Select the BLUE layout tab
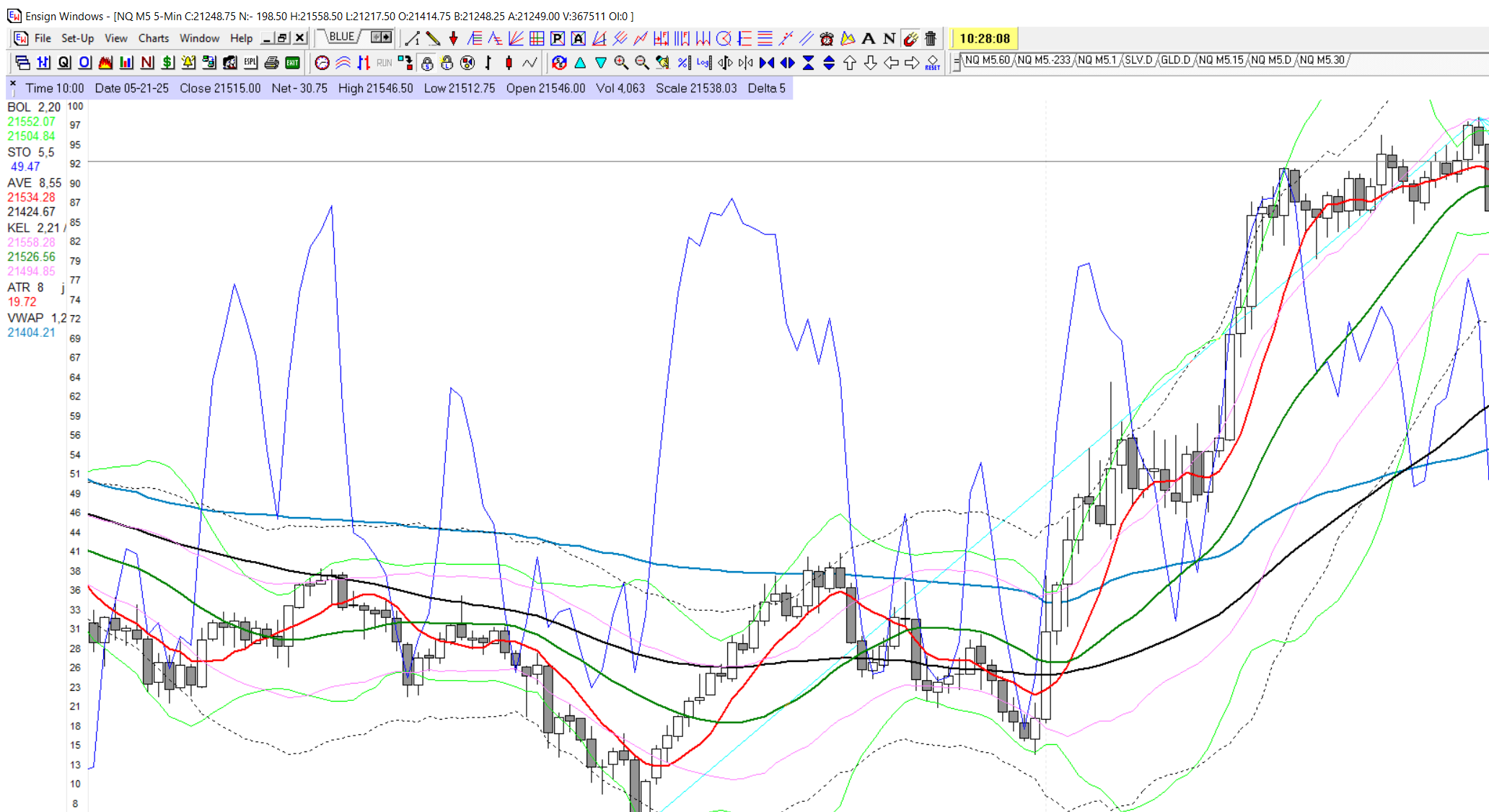1489x812 pixels. point(341,37)
